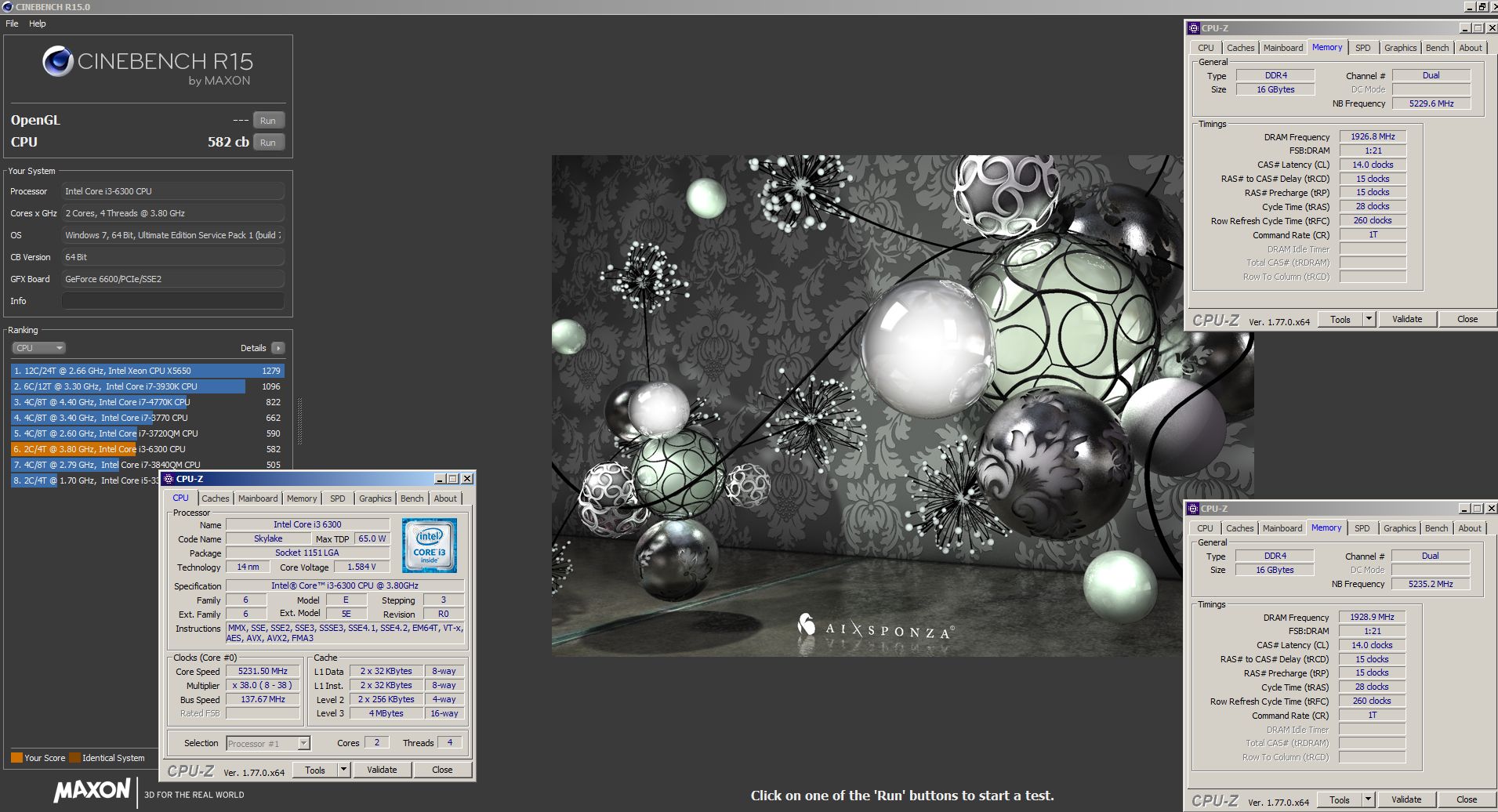Click Close in front CPU-Z window
This screenshot has width=1498, height=812.
442,770
